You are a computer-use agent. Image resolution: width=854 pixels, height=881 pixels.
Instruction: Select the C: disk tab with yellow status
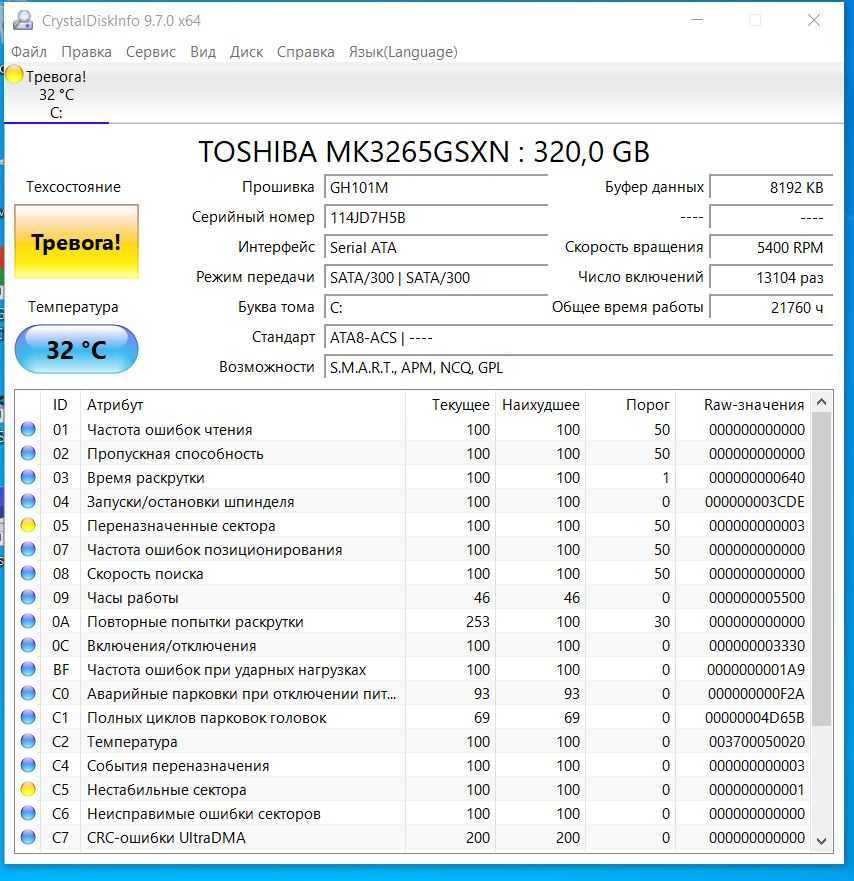coord(56,94)
